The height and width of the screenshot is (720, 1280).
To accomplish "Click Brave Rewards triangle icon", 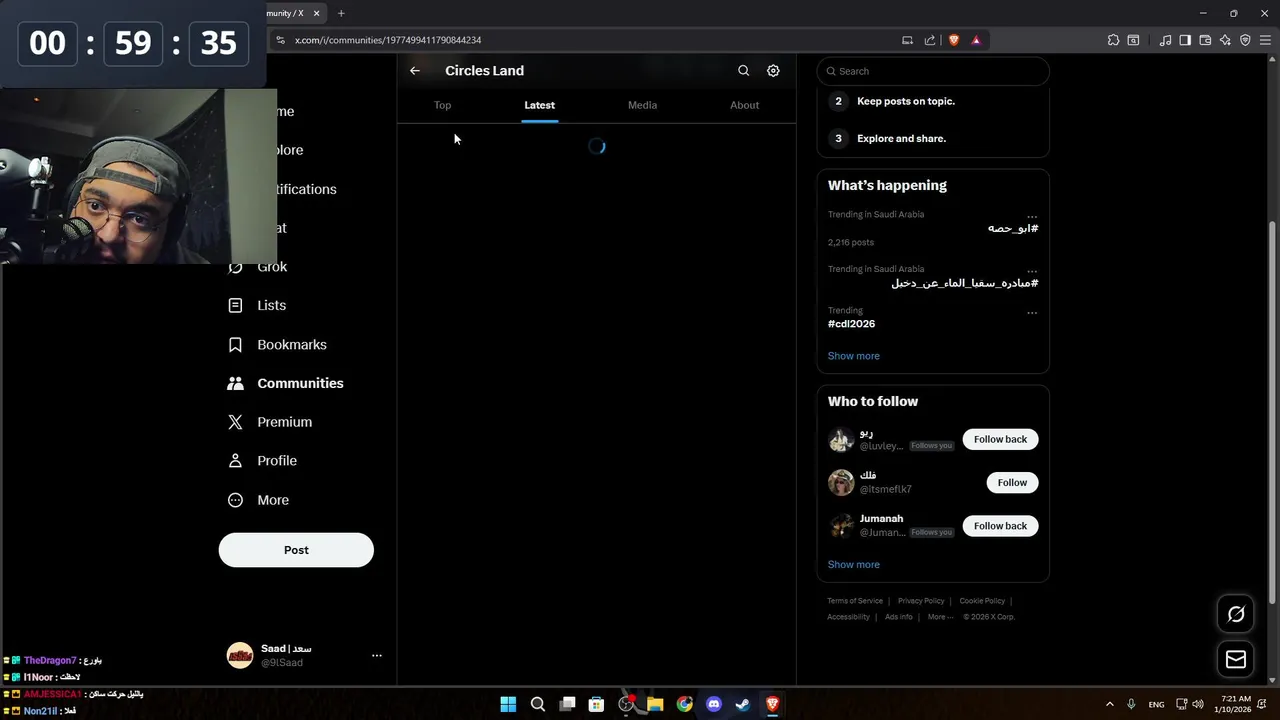I will (976, 40).
